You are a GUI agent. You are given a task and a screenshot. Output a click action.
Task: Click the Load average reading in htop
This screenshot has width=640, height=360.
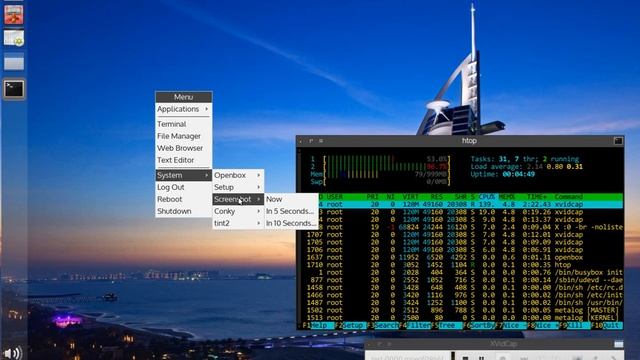[527, 167]
